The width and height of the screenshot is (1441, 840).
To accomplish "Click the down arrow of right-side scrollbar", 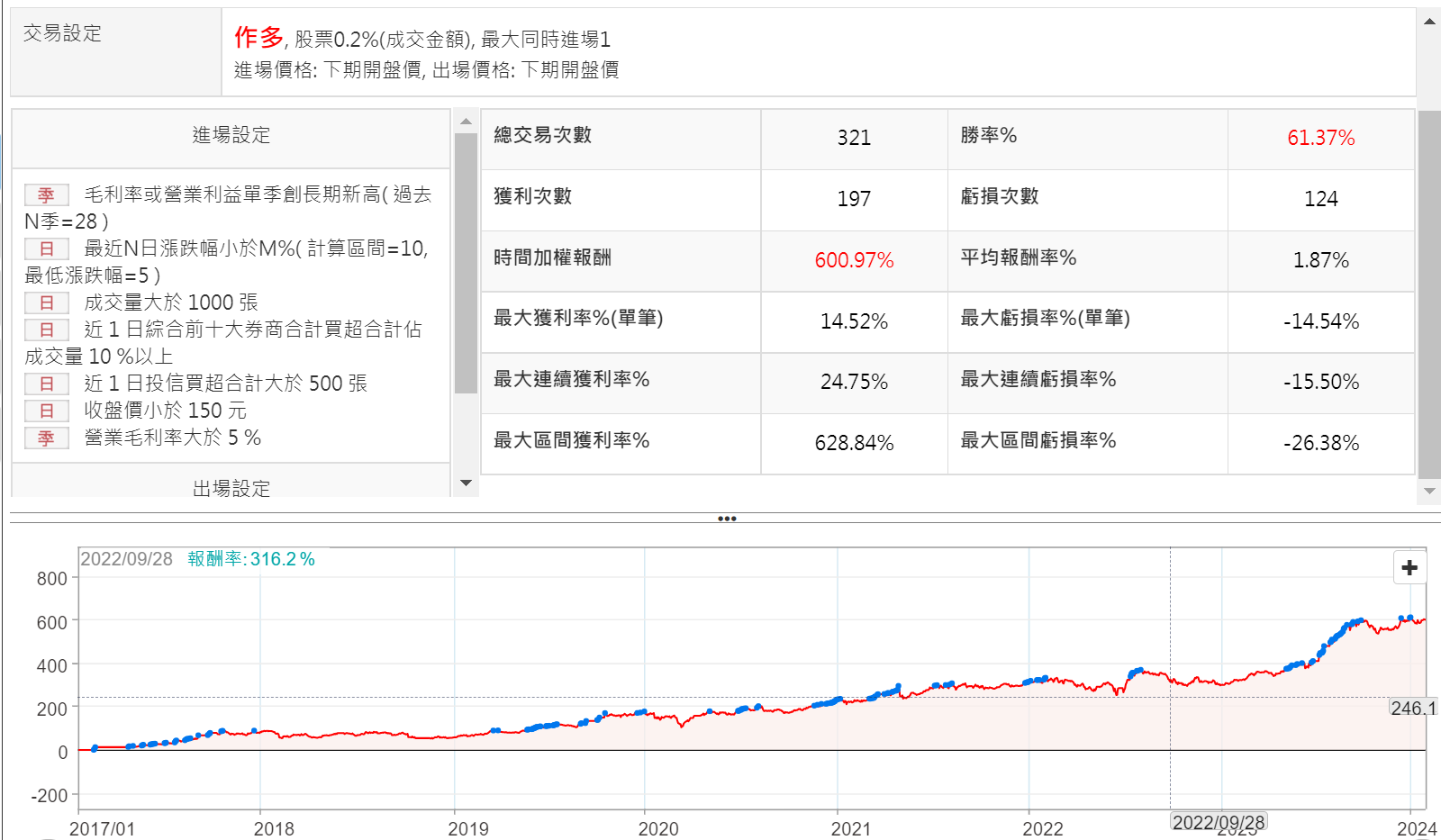I will pos(1429,491).
